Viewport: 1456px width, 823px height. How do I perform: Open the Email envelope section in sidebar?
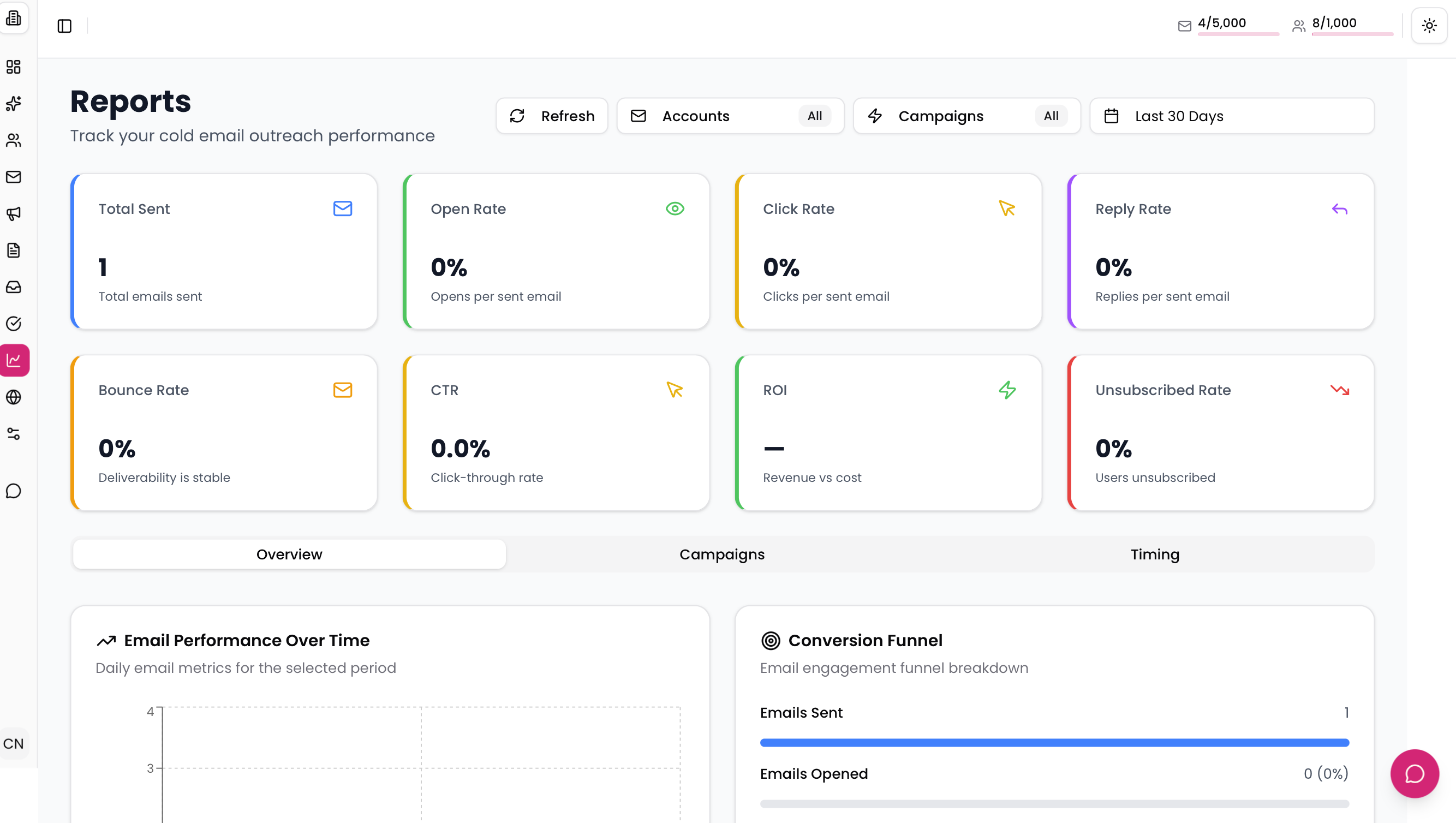click(14, 177)
